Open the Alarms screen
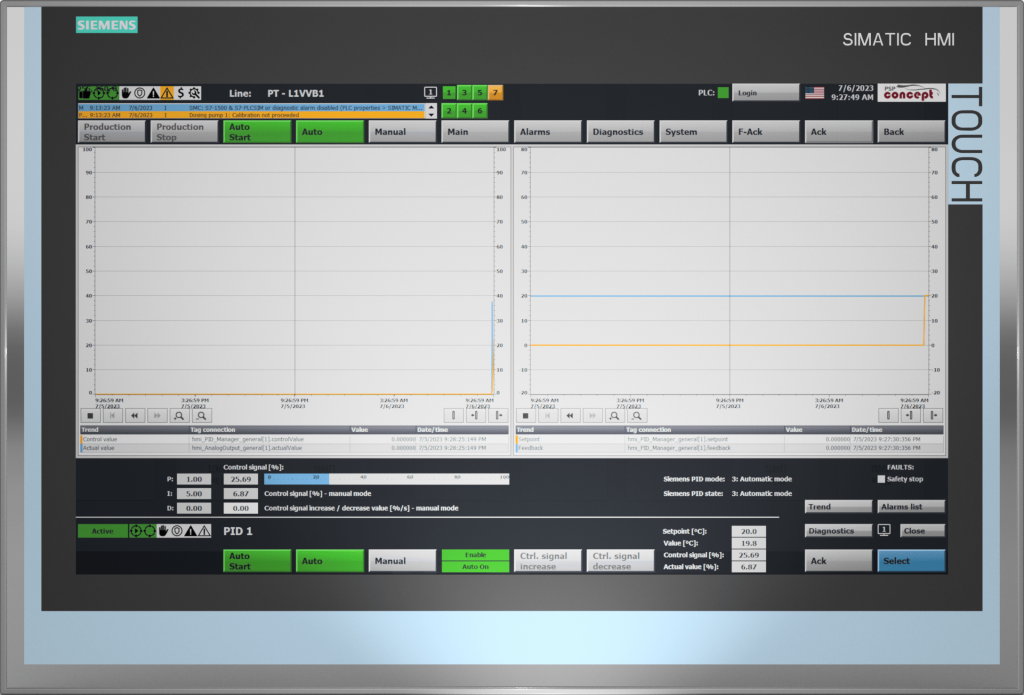 [547, 132]
